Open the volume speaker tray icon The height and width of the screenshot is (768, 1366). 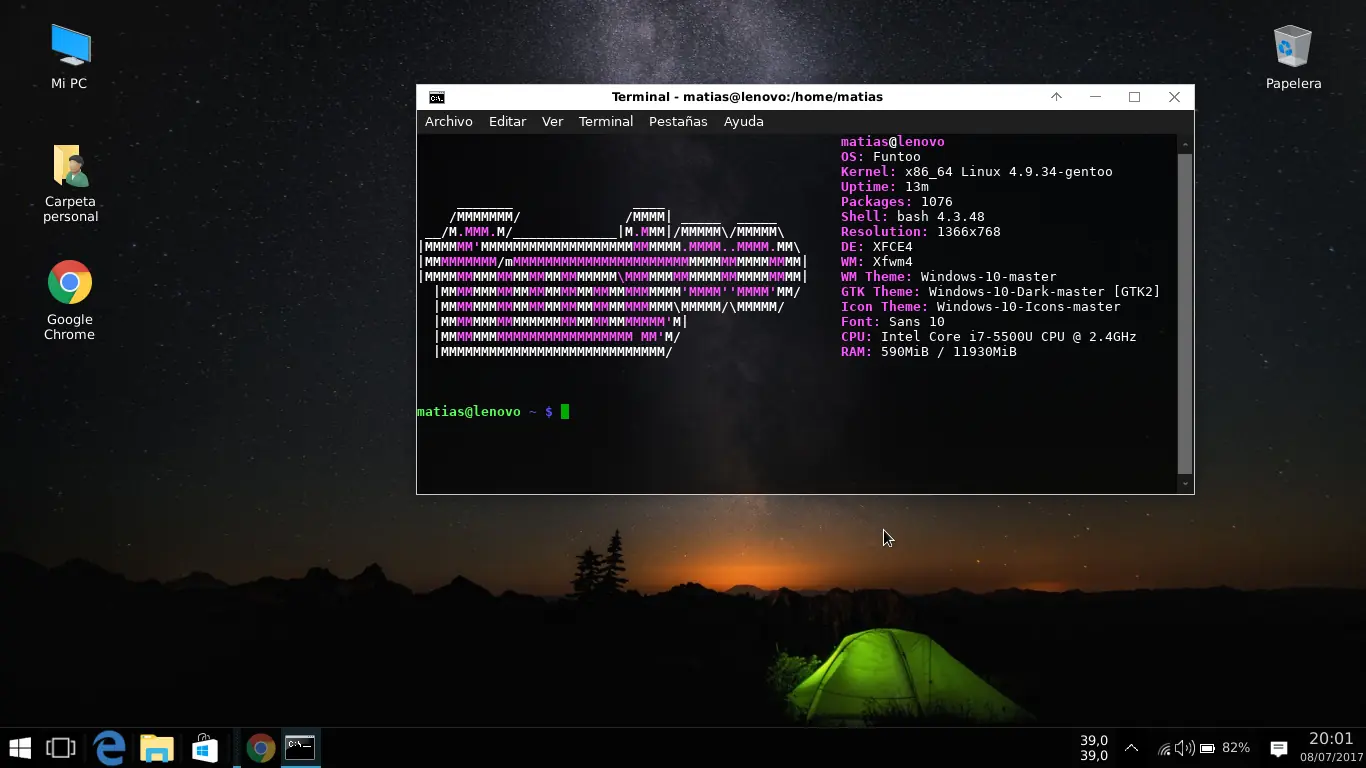click(1185, 748)
